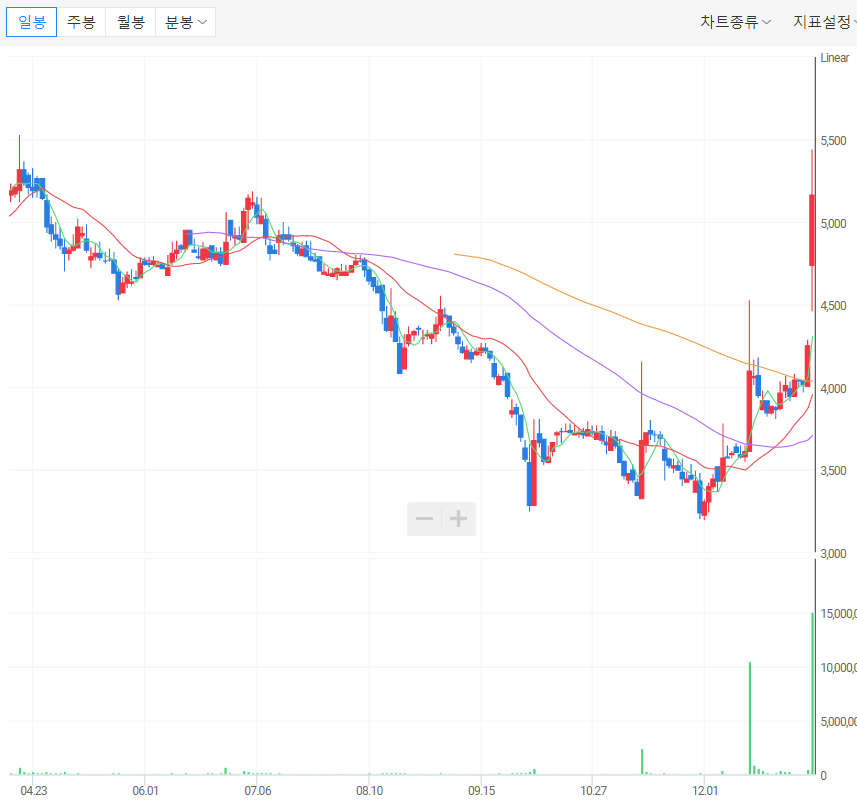This screenshot has width=857, height=801.
Task: Click the 09.15 date label
Action: [x=482, y=791]
